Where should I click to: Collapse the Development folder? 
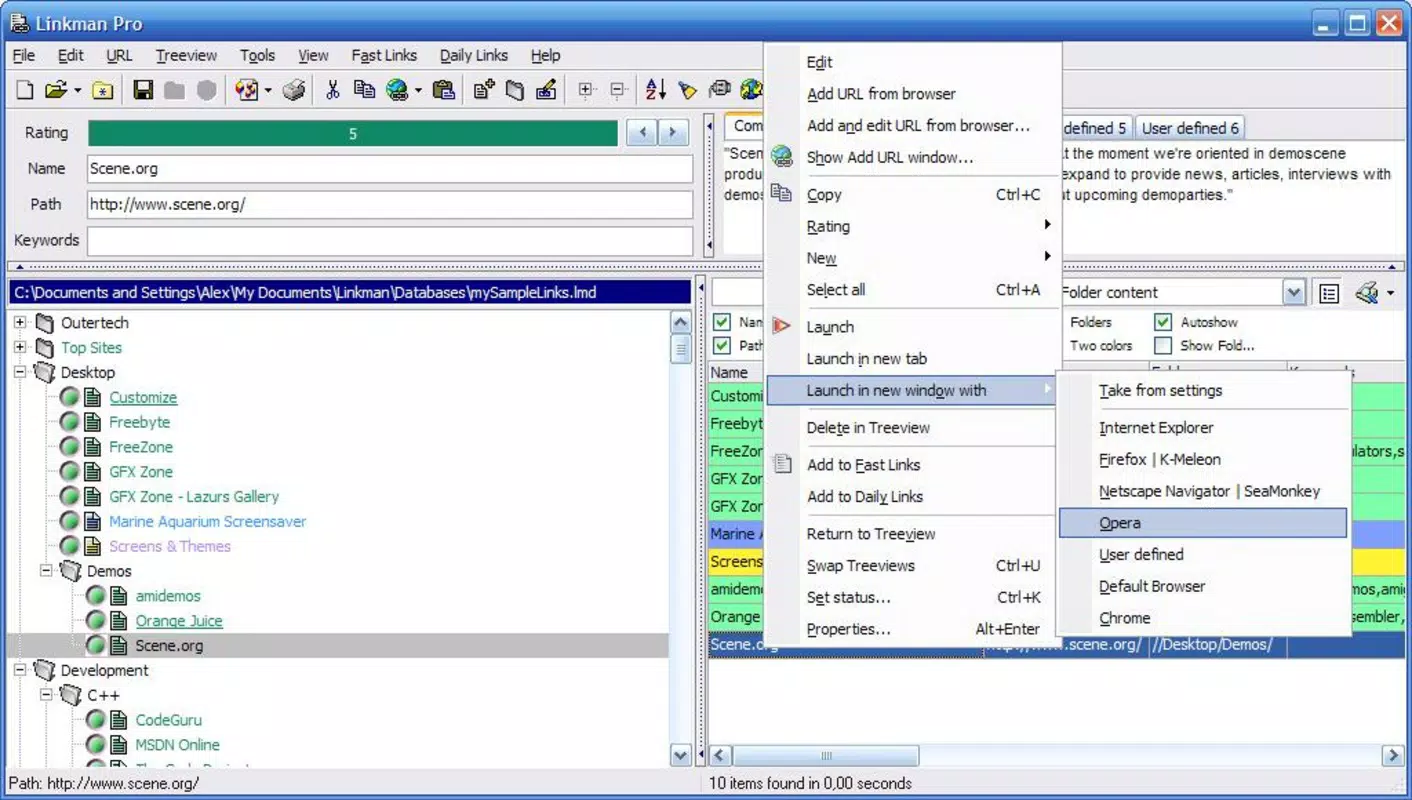(20, 670)
